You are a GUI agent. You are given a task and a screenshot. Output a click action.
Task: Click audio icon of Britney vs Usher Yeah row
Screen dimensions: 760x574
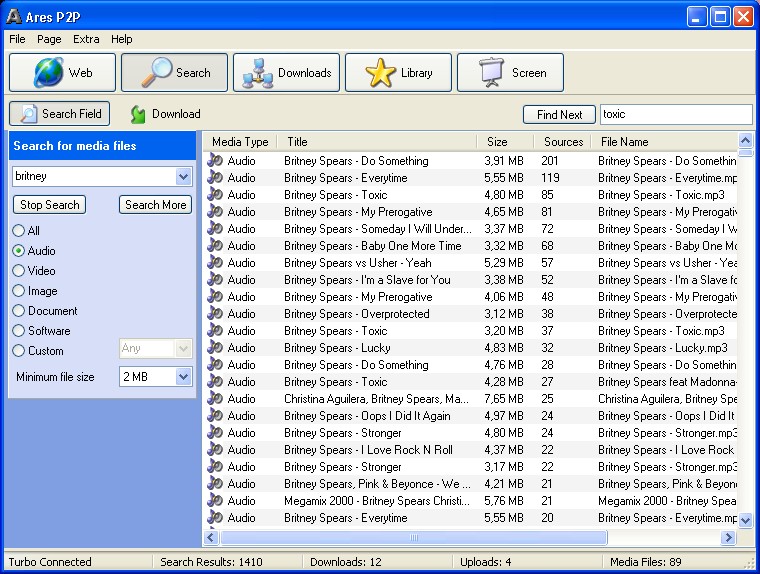[x=215, y=262]
